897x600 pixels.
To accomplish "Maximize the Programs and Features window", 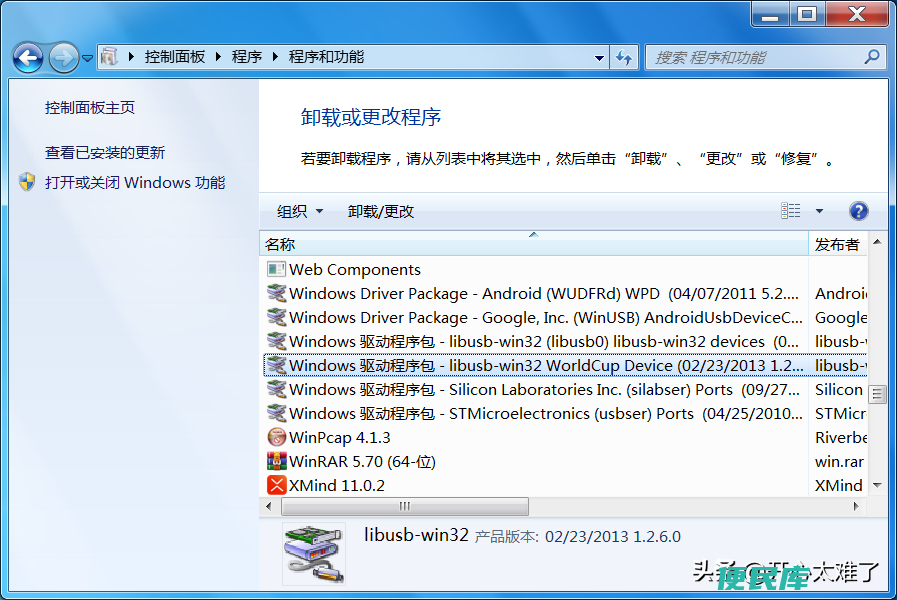I will (x=807, y=14).
